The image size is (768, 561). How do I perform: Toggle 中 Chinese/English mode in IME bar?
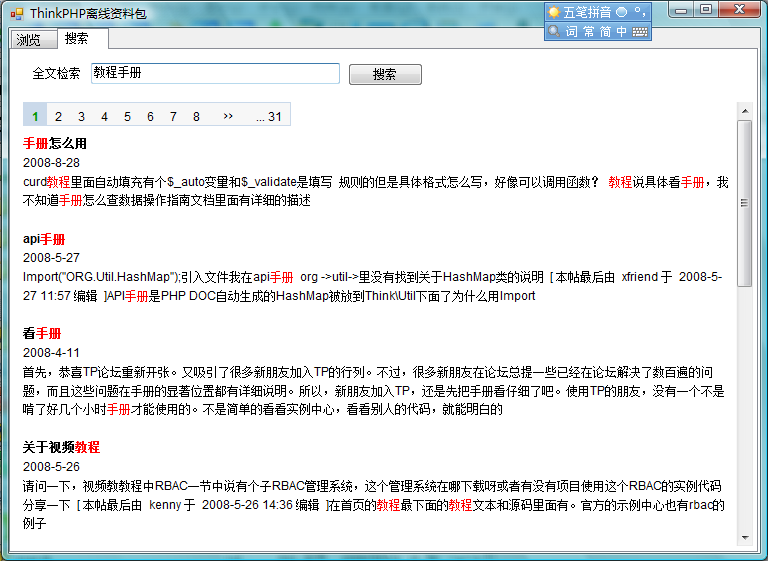(x=622, y=32)
